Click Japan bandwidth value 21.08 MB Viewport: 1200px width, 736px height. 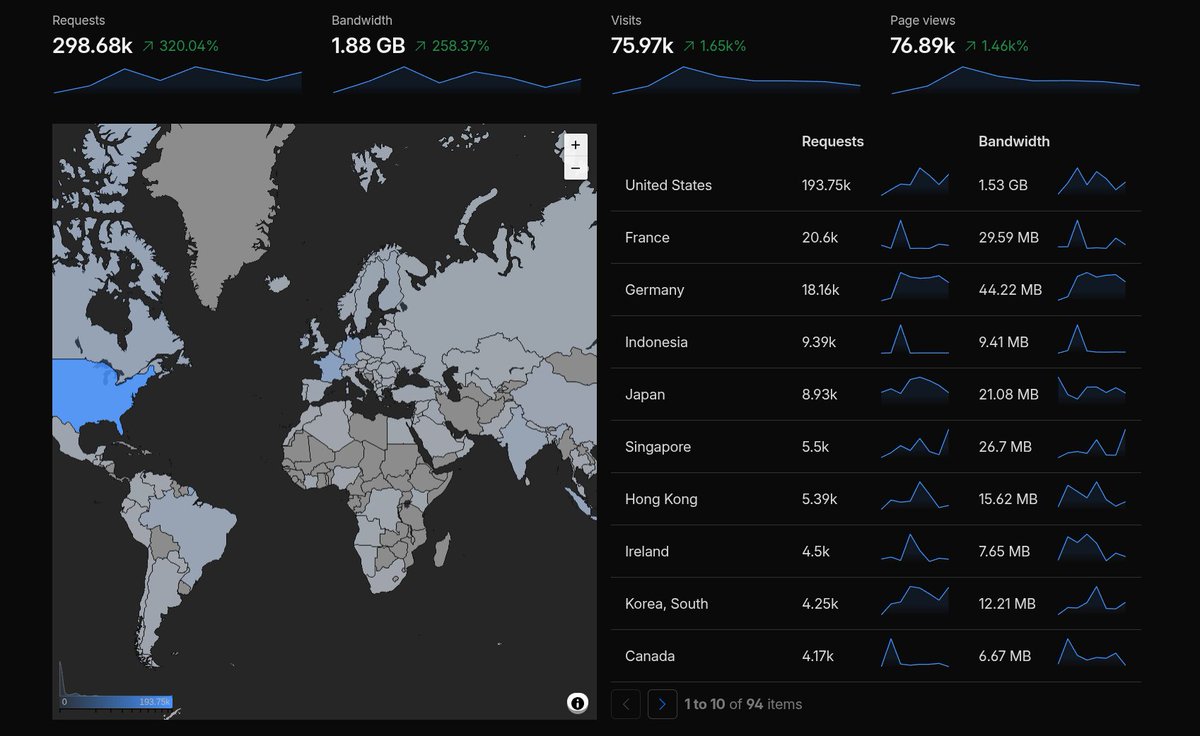(x=1008, y=394)
